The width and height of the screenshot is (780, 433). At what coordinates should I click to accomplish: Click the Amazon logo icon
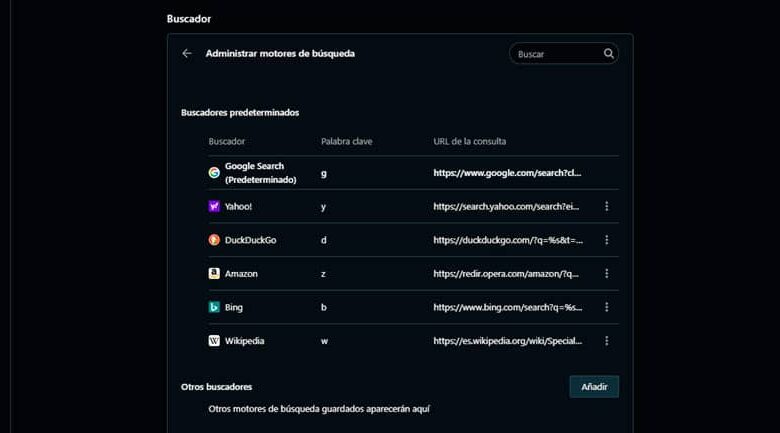214,274
